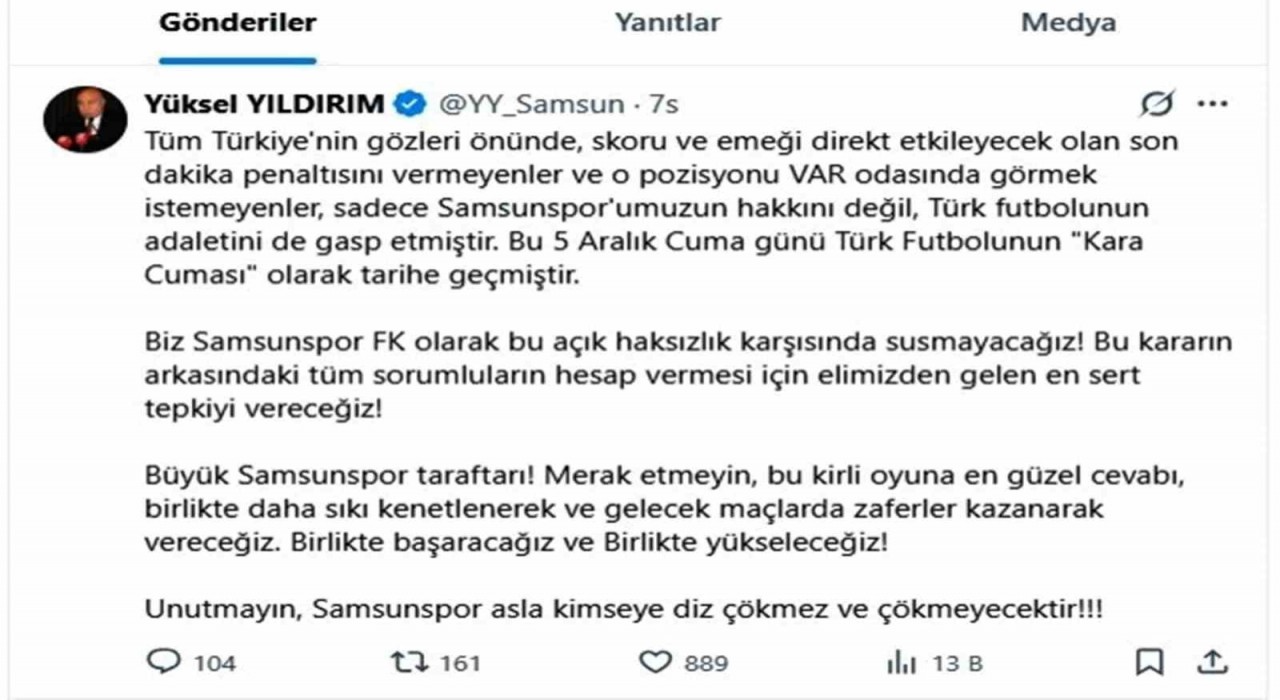This screenshot has height=700, width=1280.
Task: Open the Medya tab
Action: 1069,22
